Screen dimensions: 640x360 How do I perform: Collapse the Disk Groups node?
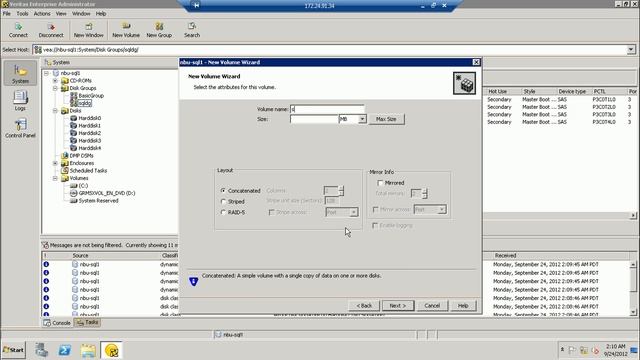point(56,88)
